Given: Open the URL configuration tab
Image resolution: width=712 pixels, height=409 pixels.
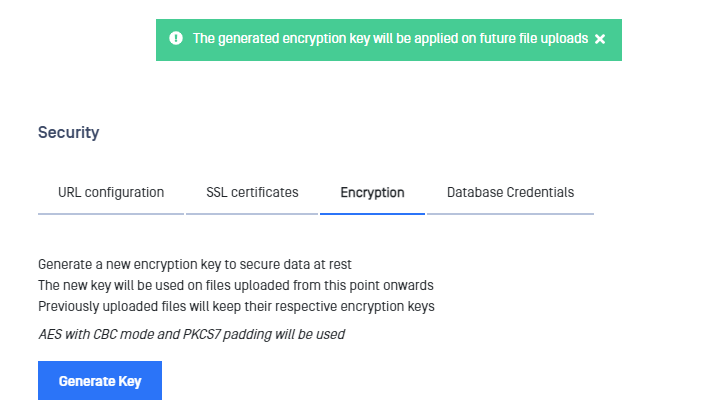Looking at the screenshot, I should tap(111, 192).
